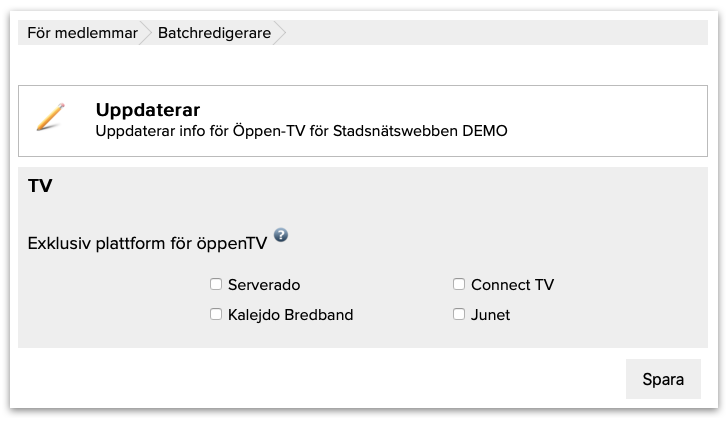The height and width of the screenshot is (421, 728).
Task: Go to the Batchredigerare breadcrumb
Action: [x=214, y=33]
